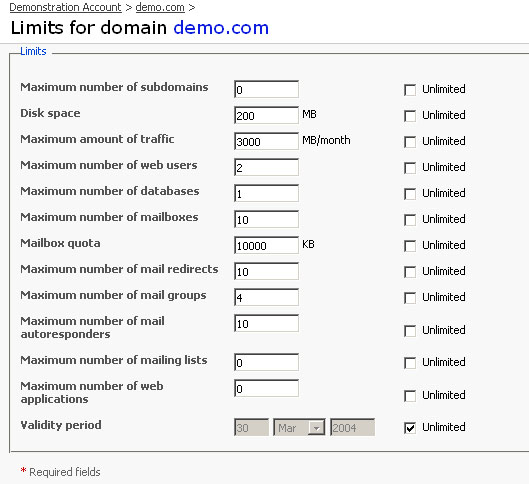The width and height of the screenshot is (529, 484).
Task: Click the maximum number of subdomains field
Action: point(267,89)
